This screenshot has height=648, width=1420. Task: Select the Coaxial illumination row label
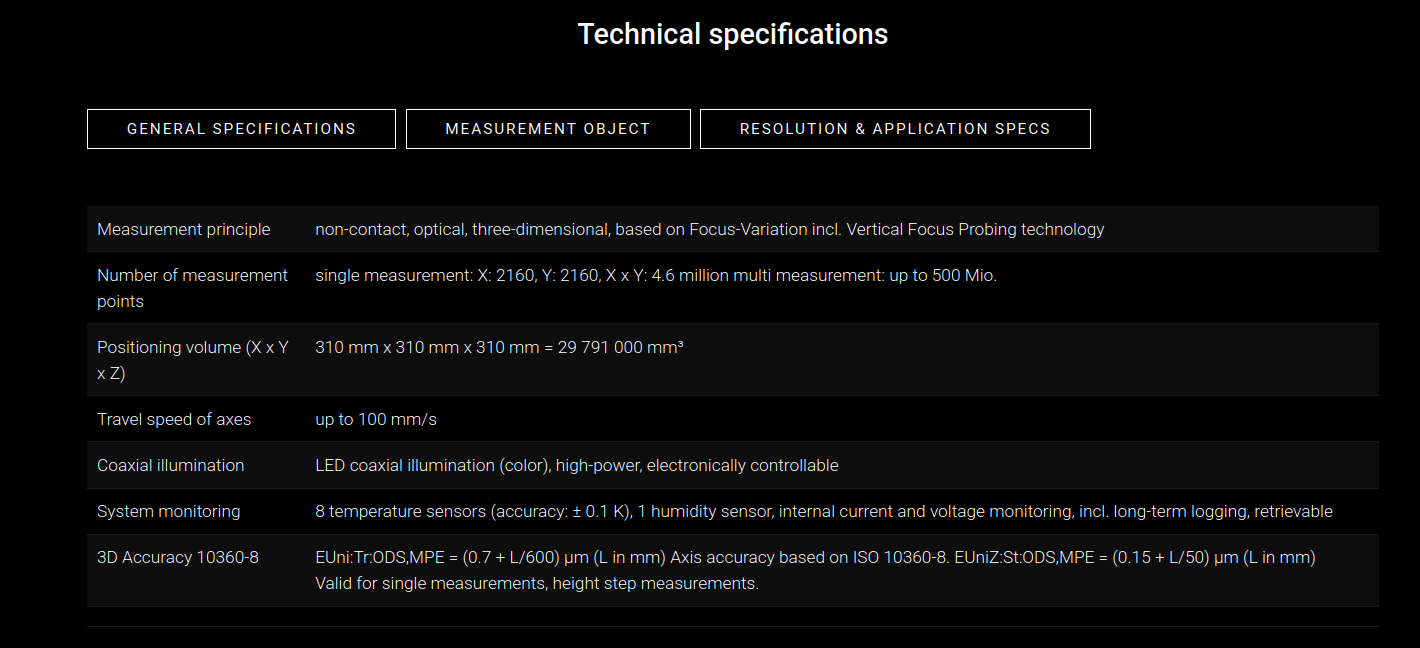pos(170,465)
